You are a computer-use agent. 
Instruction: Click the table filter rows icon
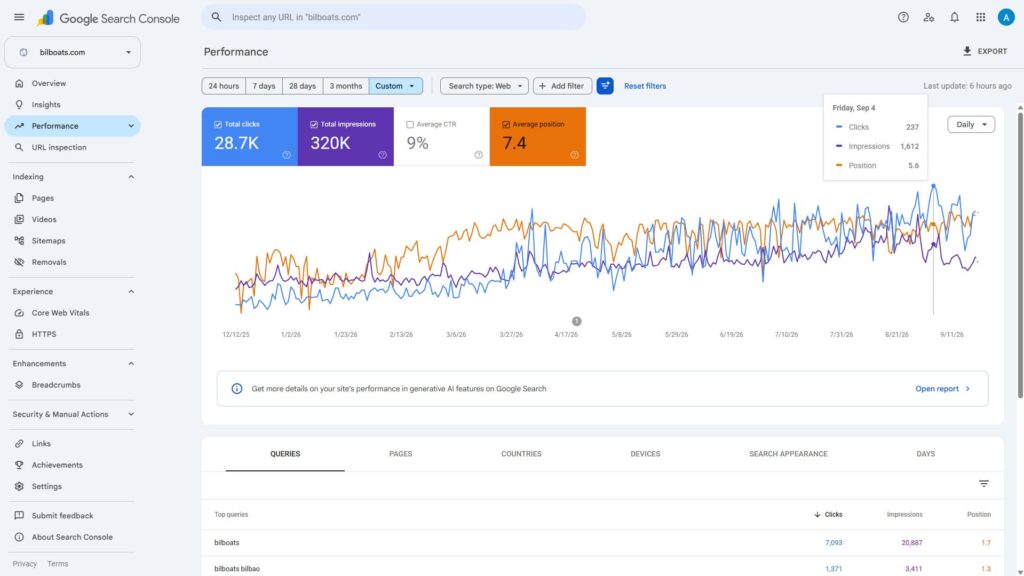point(984,484)
